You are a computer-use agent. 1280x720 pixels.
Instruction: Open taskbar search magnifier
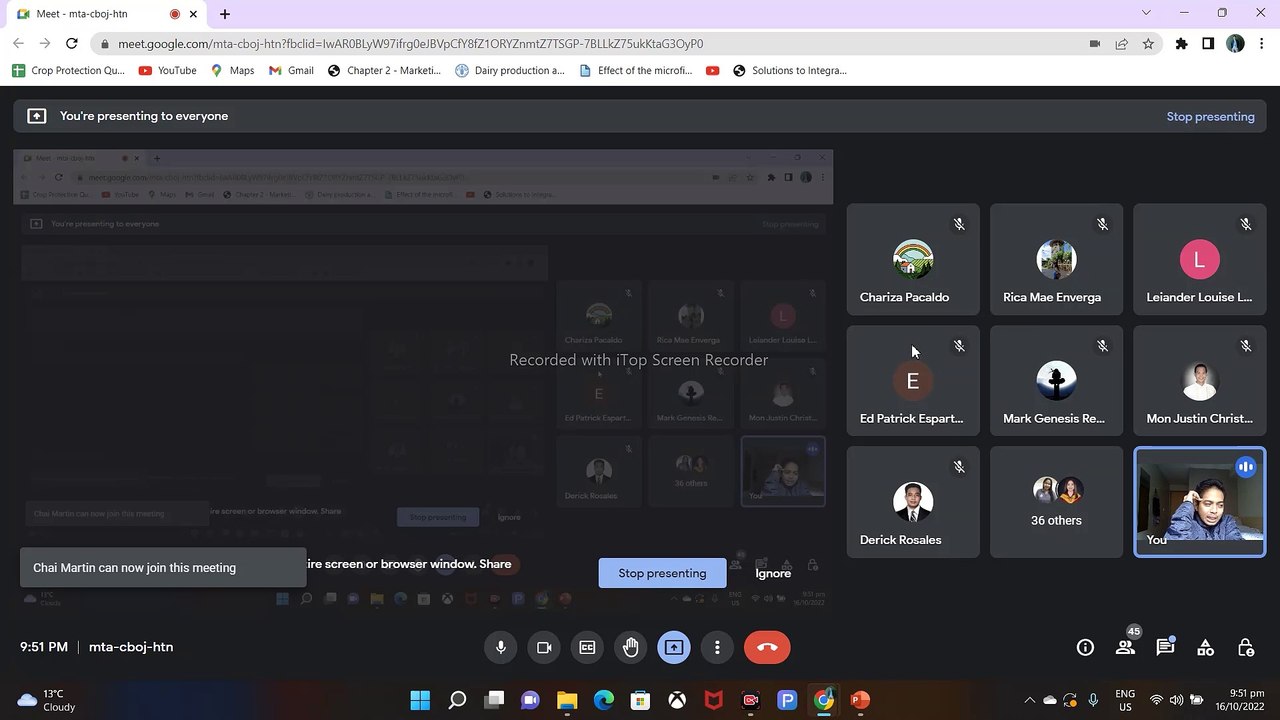(x=457, y=700)
